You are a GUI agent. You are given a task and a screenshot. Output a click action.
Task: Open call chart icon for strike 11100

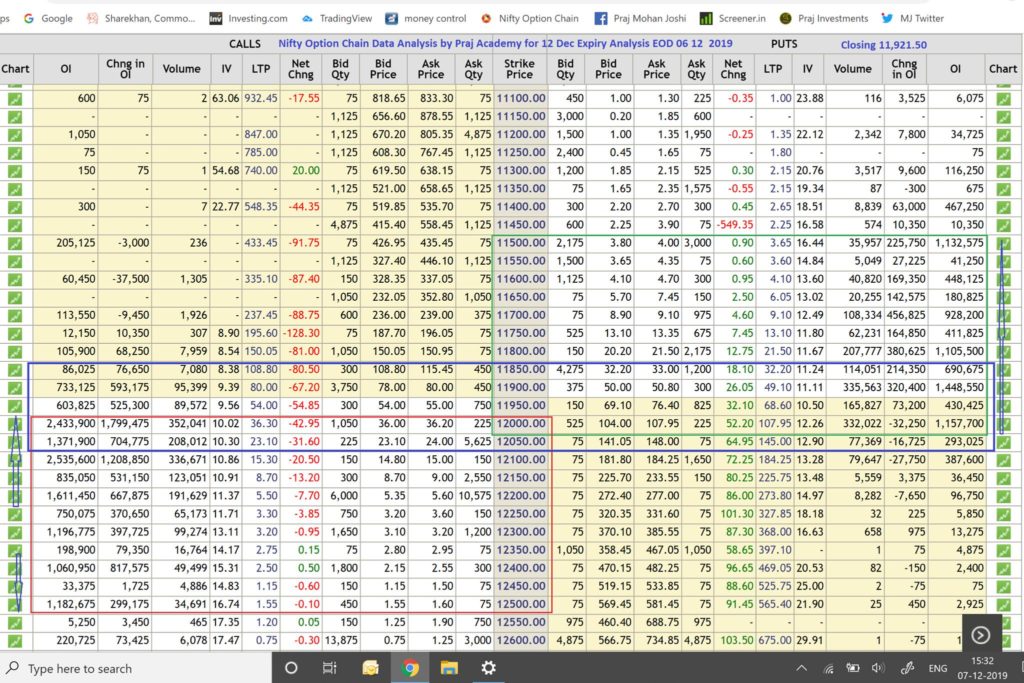(15, 99)
